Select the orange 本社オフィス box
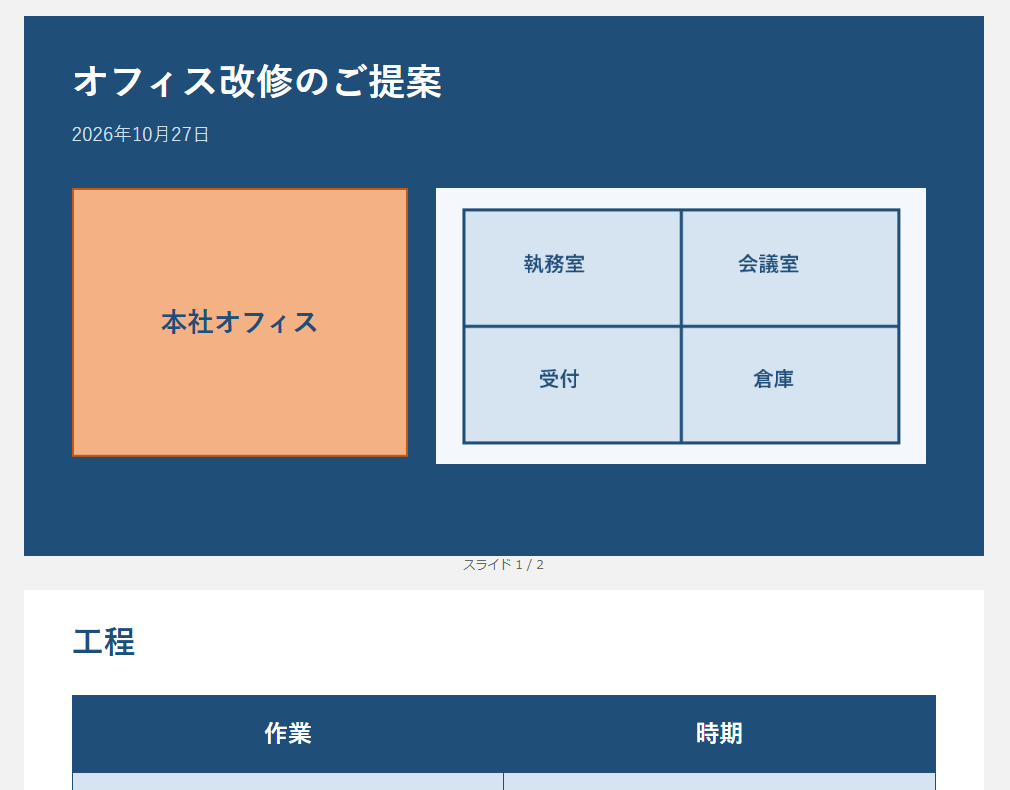The height and width of the screenshot is (790, 1010). pos(240,322)
